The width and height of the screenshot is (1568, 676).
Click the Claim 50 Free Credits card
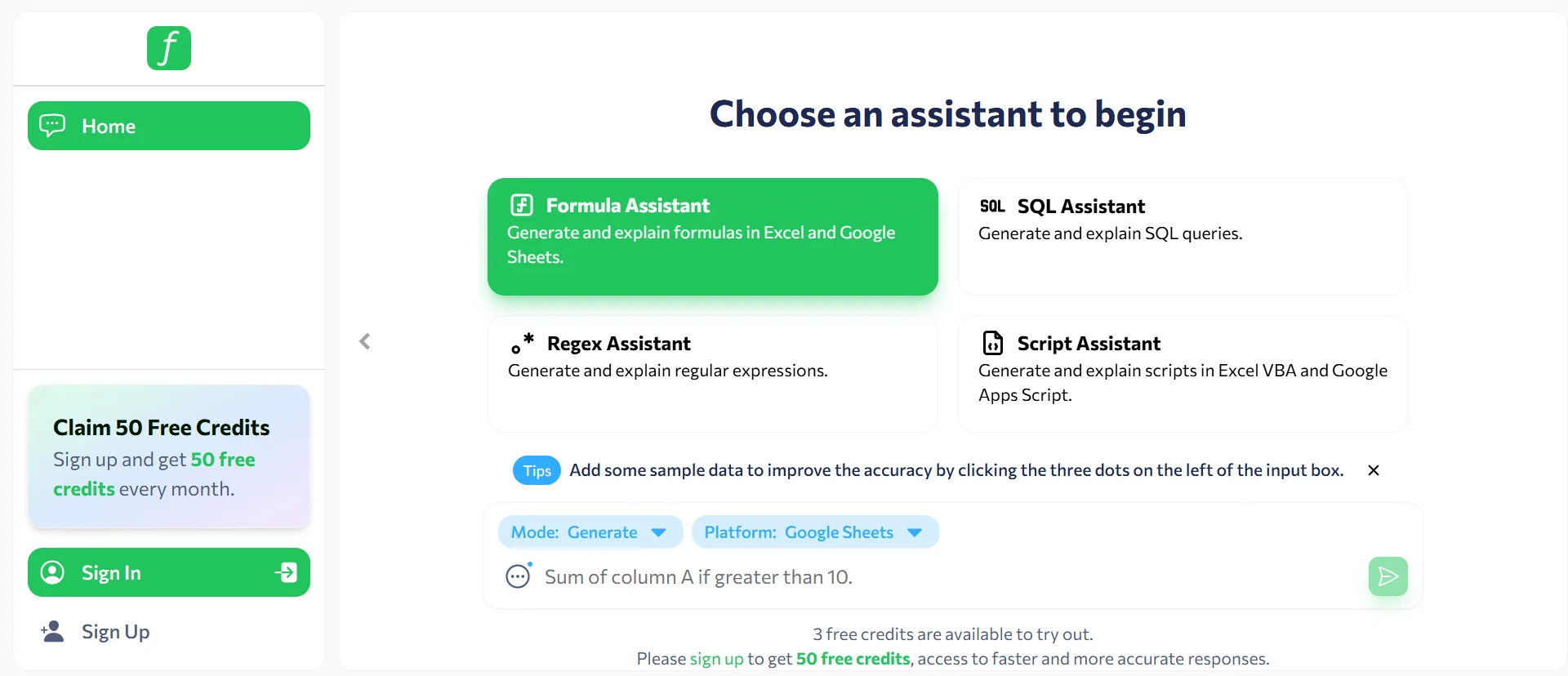(168, 456)
